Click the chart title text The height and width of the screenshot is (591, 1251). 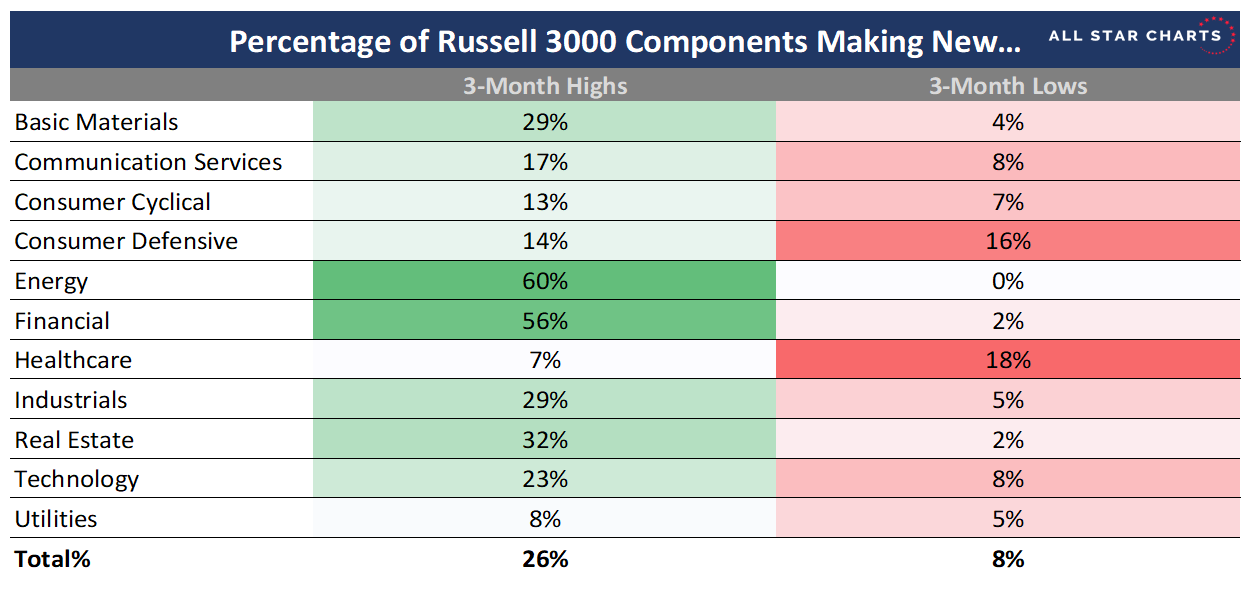(625, 42)
